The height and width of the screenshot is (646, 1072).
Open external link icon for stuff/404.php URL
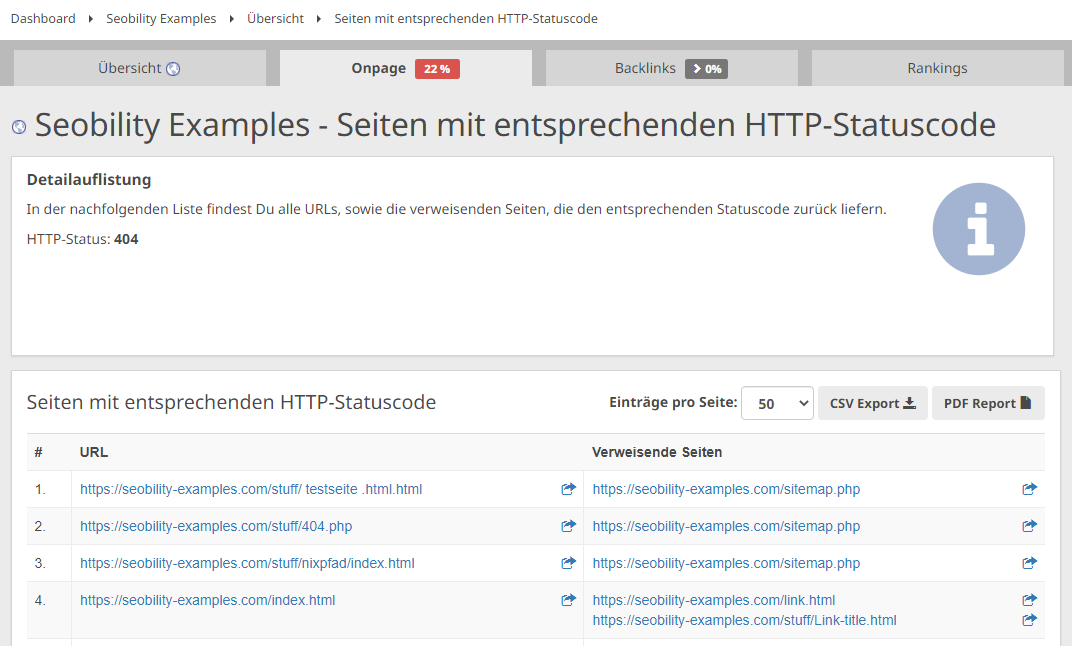coord(568,526)
